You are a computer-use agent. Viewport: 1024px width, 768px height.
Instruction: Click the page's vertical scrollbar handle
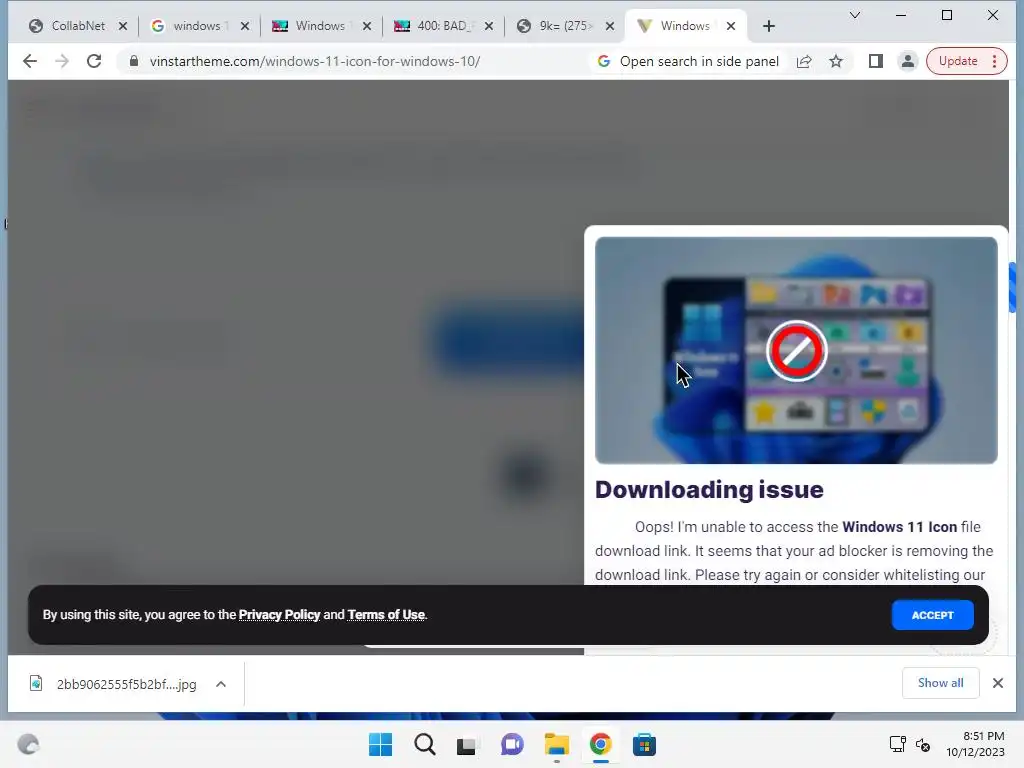point(1012,287)
